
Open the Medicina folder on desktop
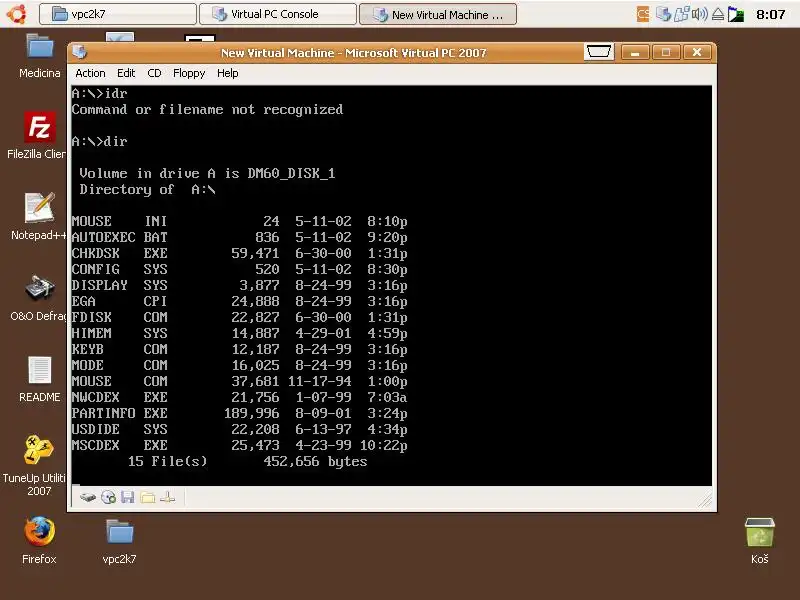pyautogui.click(x=40, y=56)
